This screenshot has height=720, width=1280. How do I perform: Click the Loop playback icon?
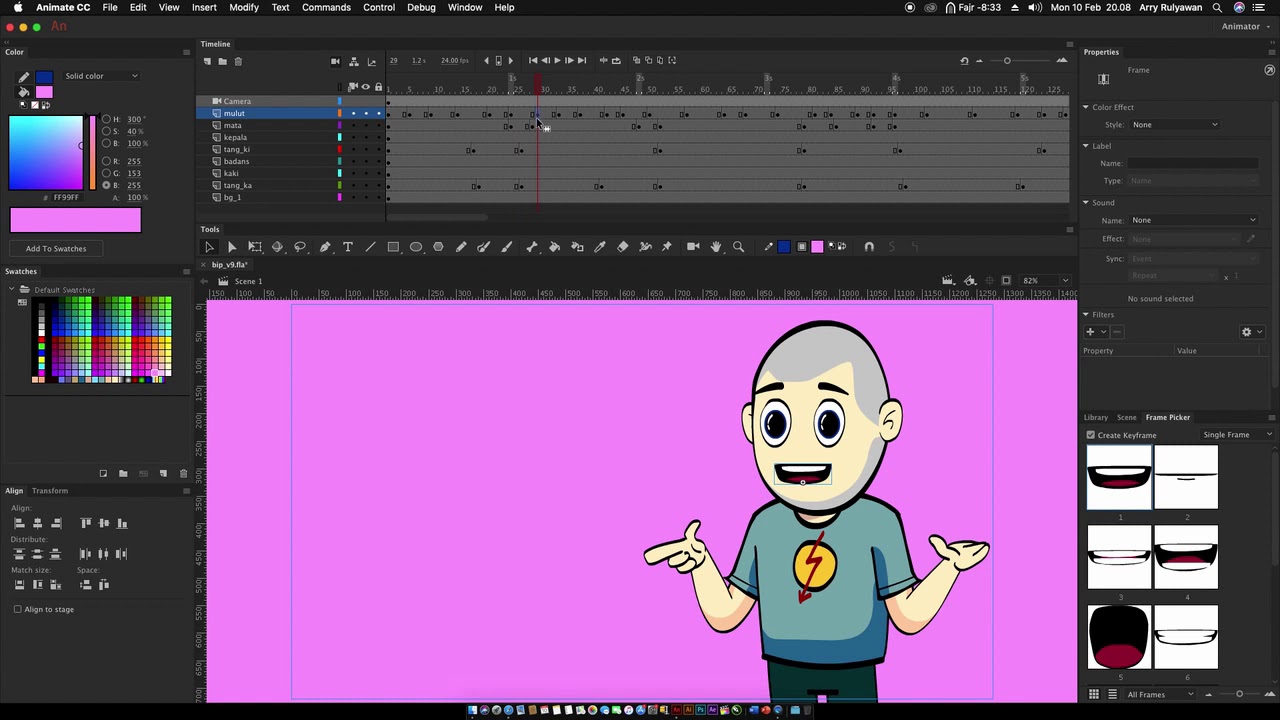pos(616,61)
